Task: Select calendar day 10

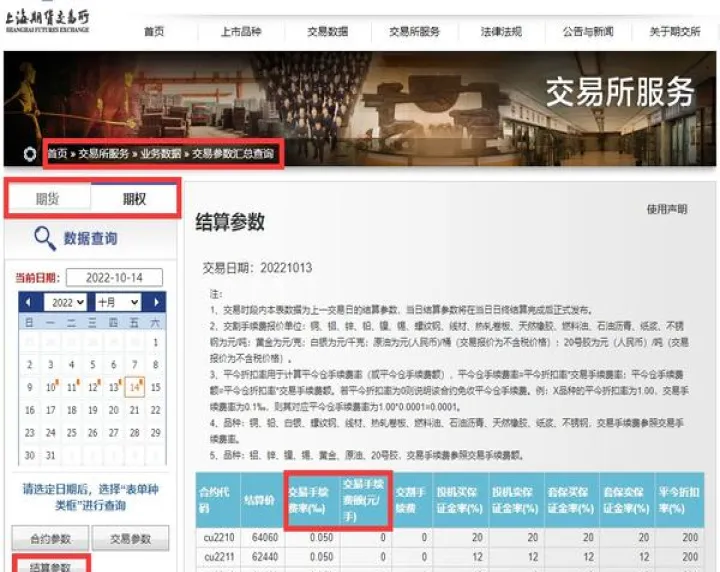Action: tap(51, 387)
